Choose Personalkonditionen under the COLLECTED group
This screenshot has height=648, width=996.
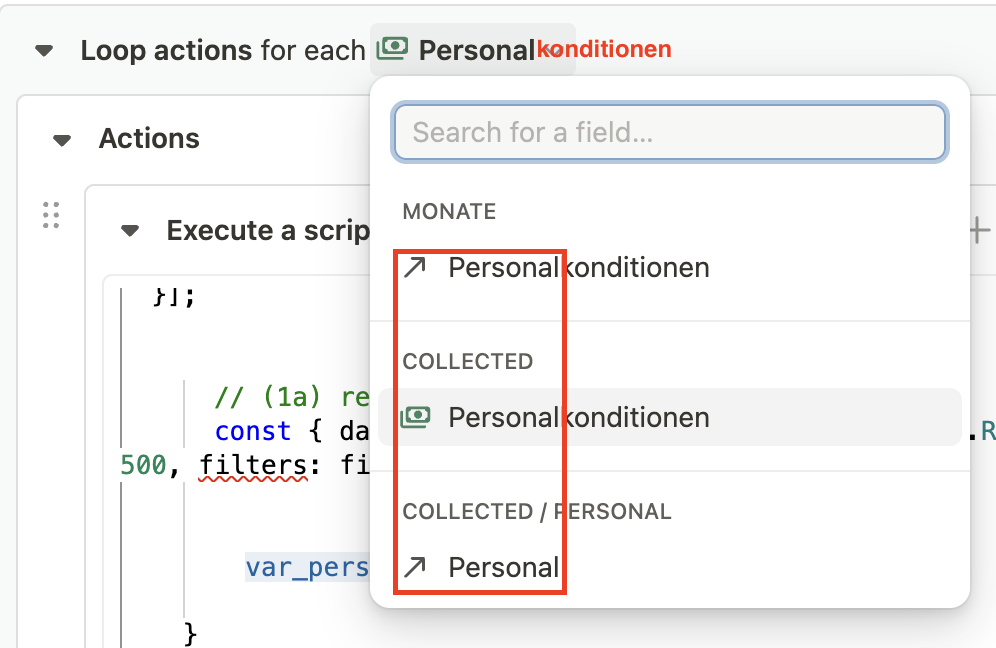[579, 418]
